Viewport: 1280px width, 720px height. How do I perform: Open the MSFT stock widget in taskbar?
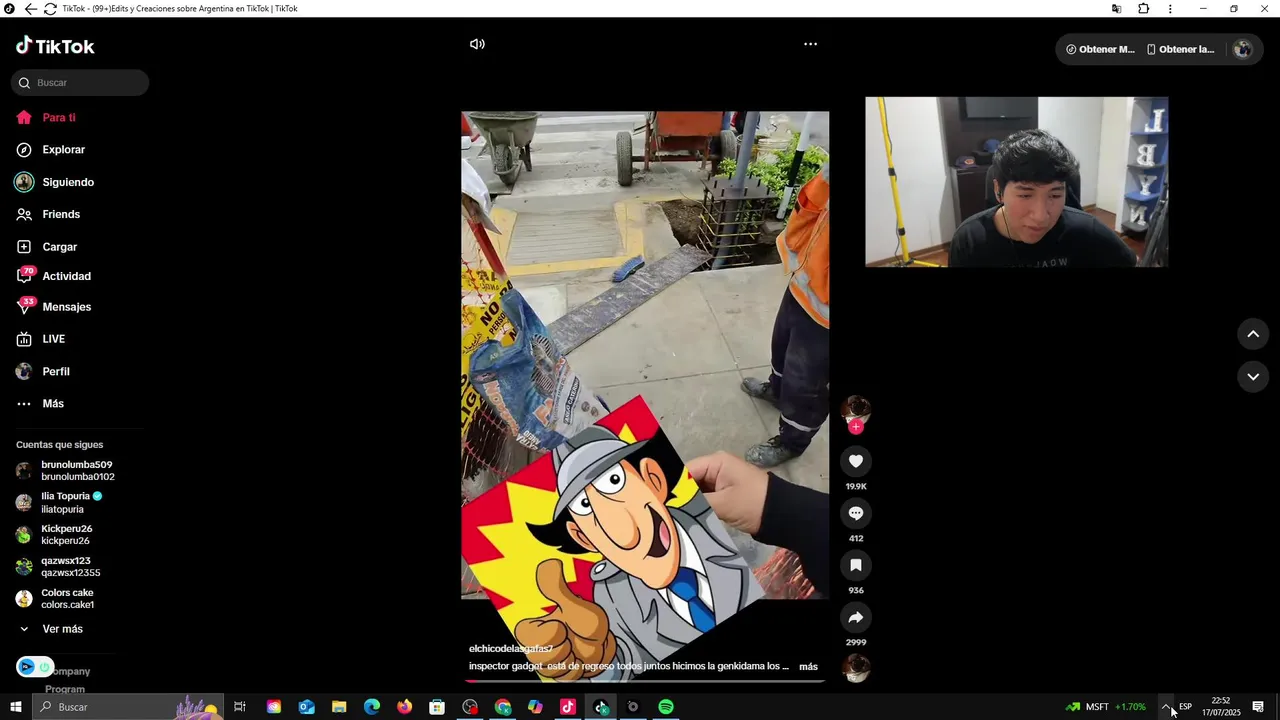click(x=1105, y=707)
